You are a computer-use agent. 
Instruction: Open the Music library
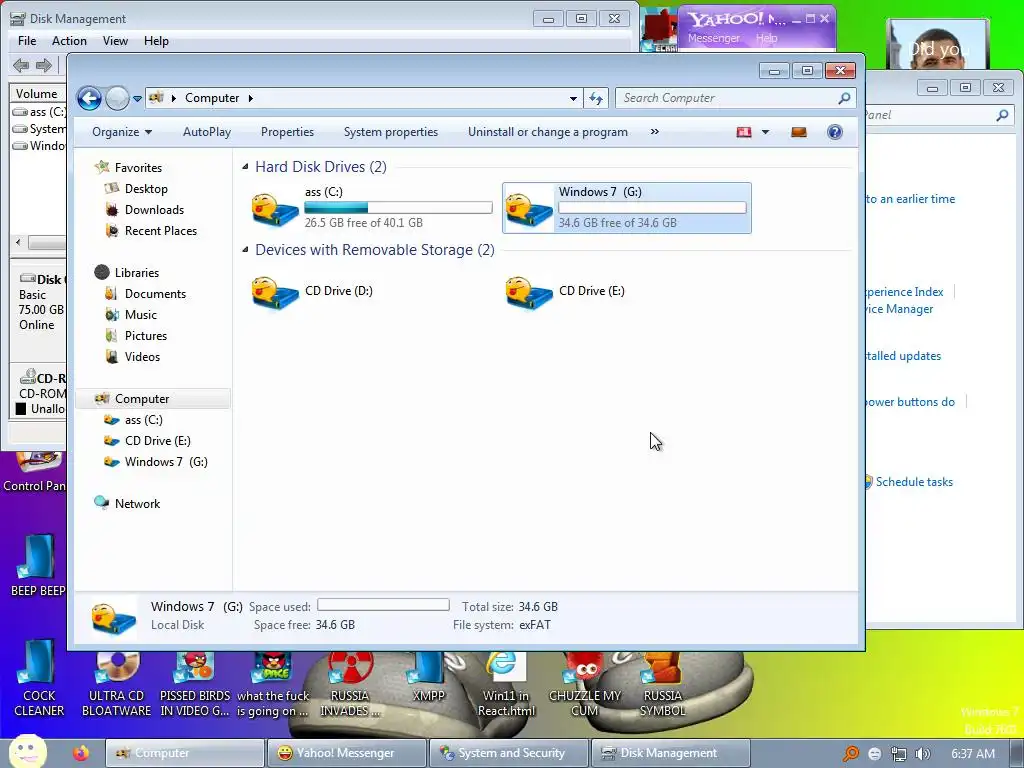click(140, 315)
